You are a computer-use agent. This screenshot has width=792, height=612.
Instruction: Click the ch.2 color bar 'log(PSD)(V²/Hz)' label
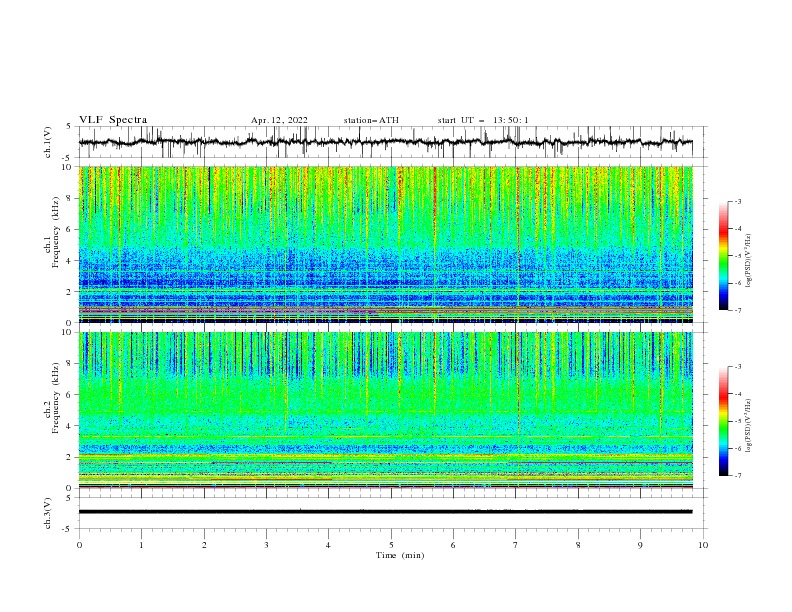749,426
